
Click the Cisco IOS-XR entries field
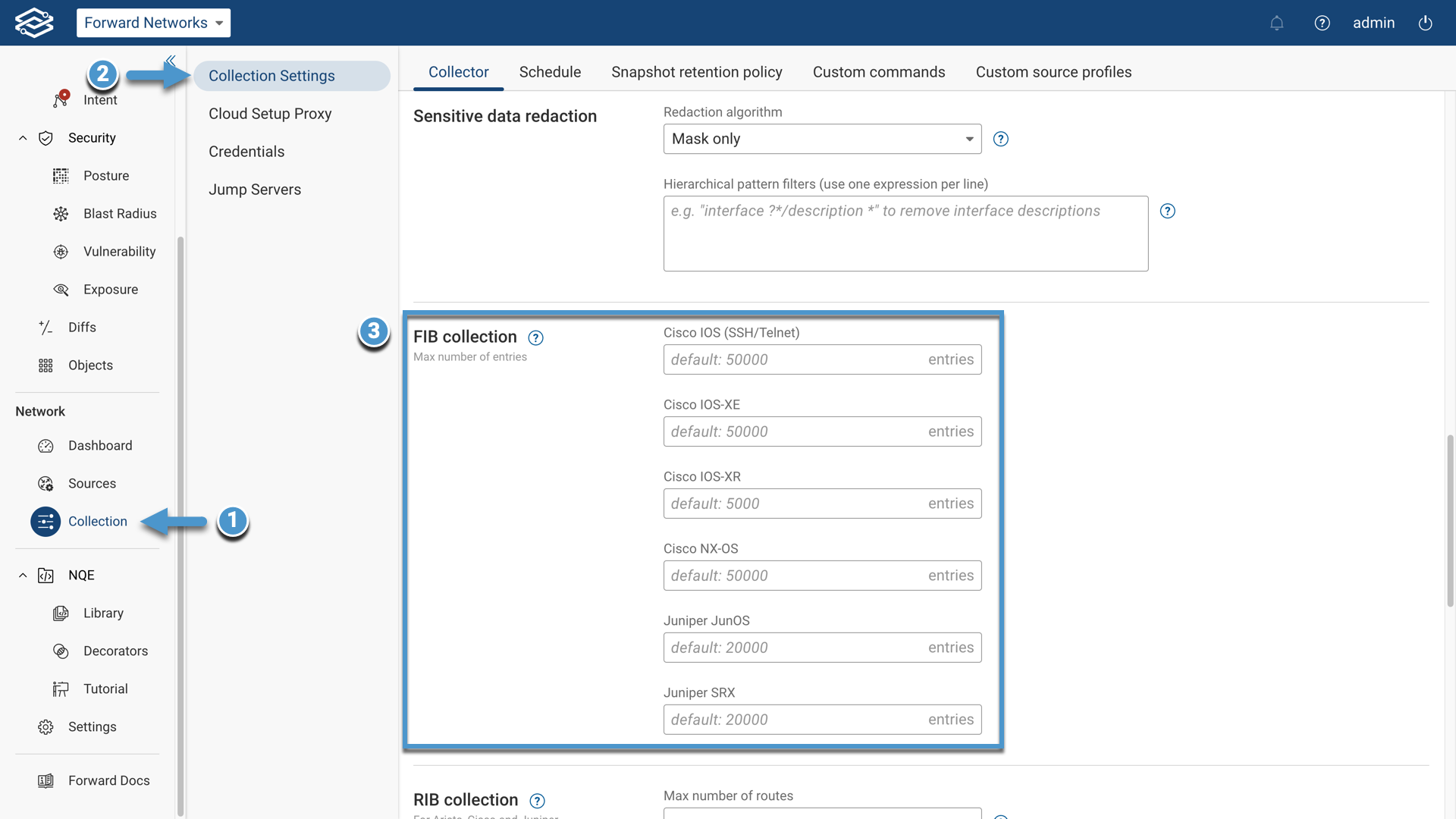(796, 504)
